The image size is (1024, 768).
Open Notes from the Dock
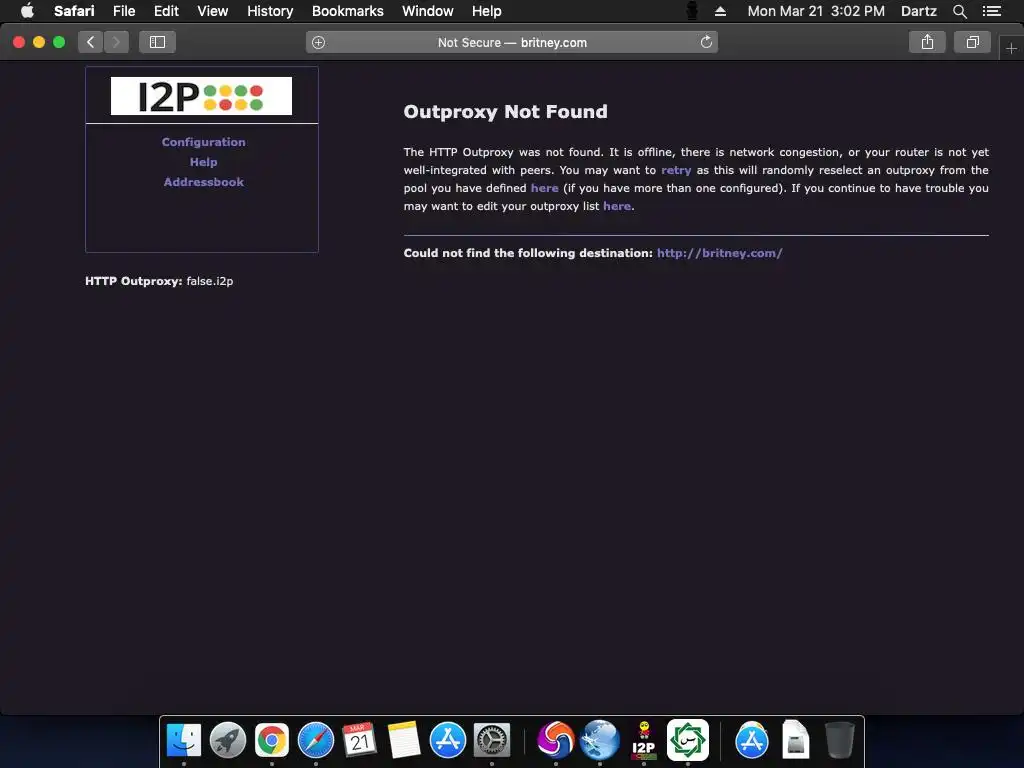[x=404, y=741]
